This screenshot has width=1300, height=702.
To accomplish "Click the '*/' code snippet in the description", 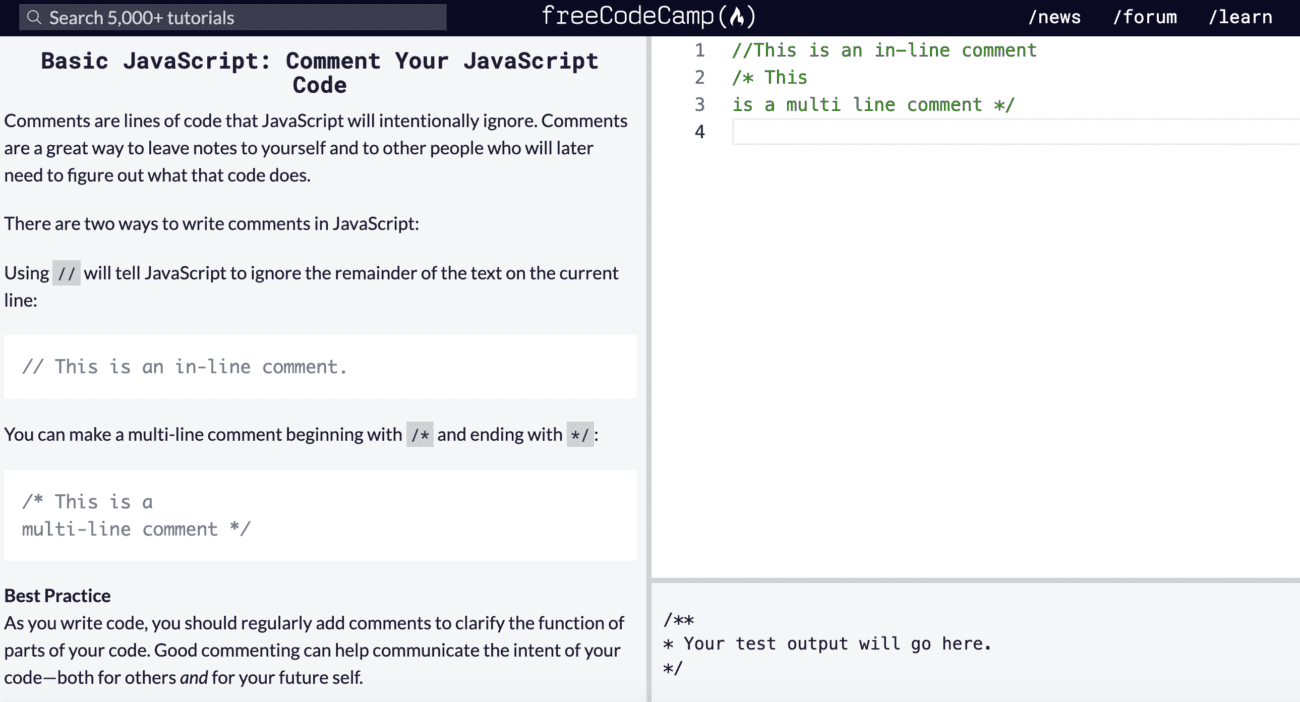I will [x=579, y=434].
